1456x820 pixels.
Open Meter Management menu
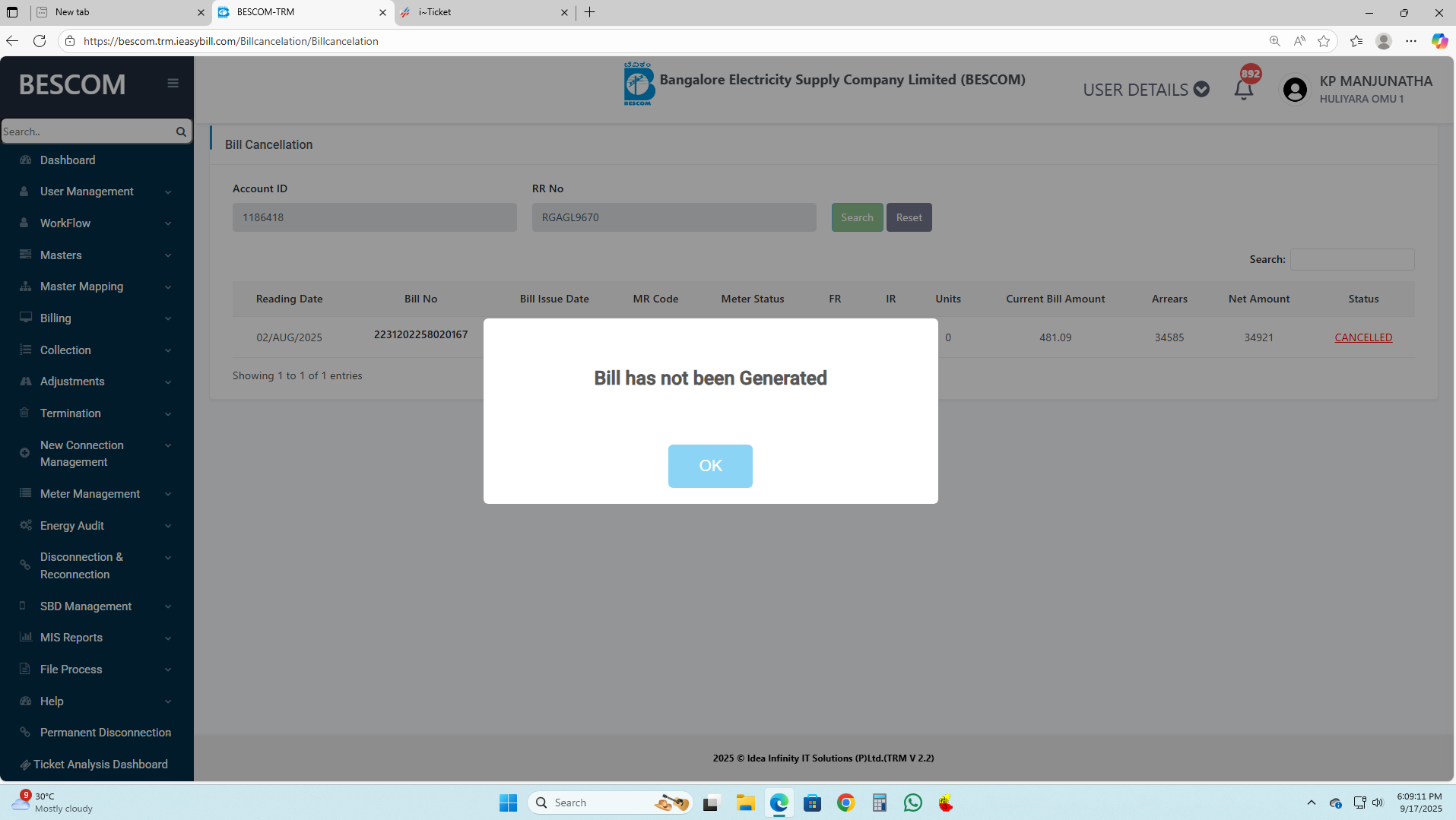point(97,494)
